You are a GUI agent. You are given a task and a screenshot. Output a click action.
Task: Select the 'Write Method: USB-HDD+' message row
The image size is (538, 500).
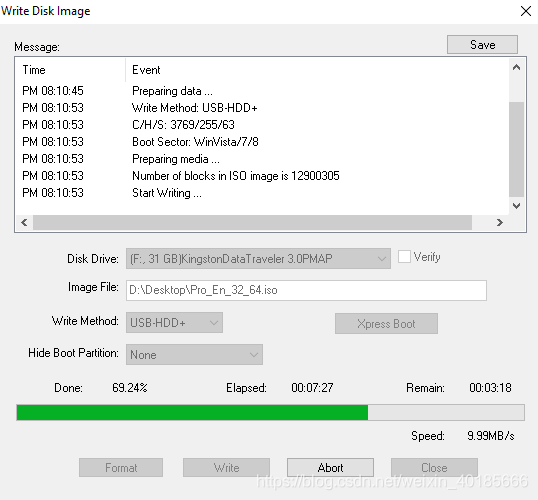262,108
